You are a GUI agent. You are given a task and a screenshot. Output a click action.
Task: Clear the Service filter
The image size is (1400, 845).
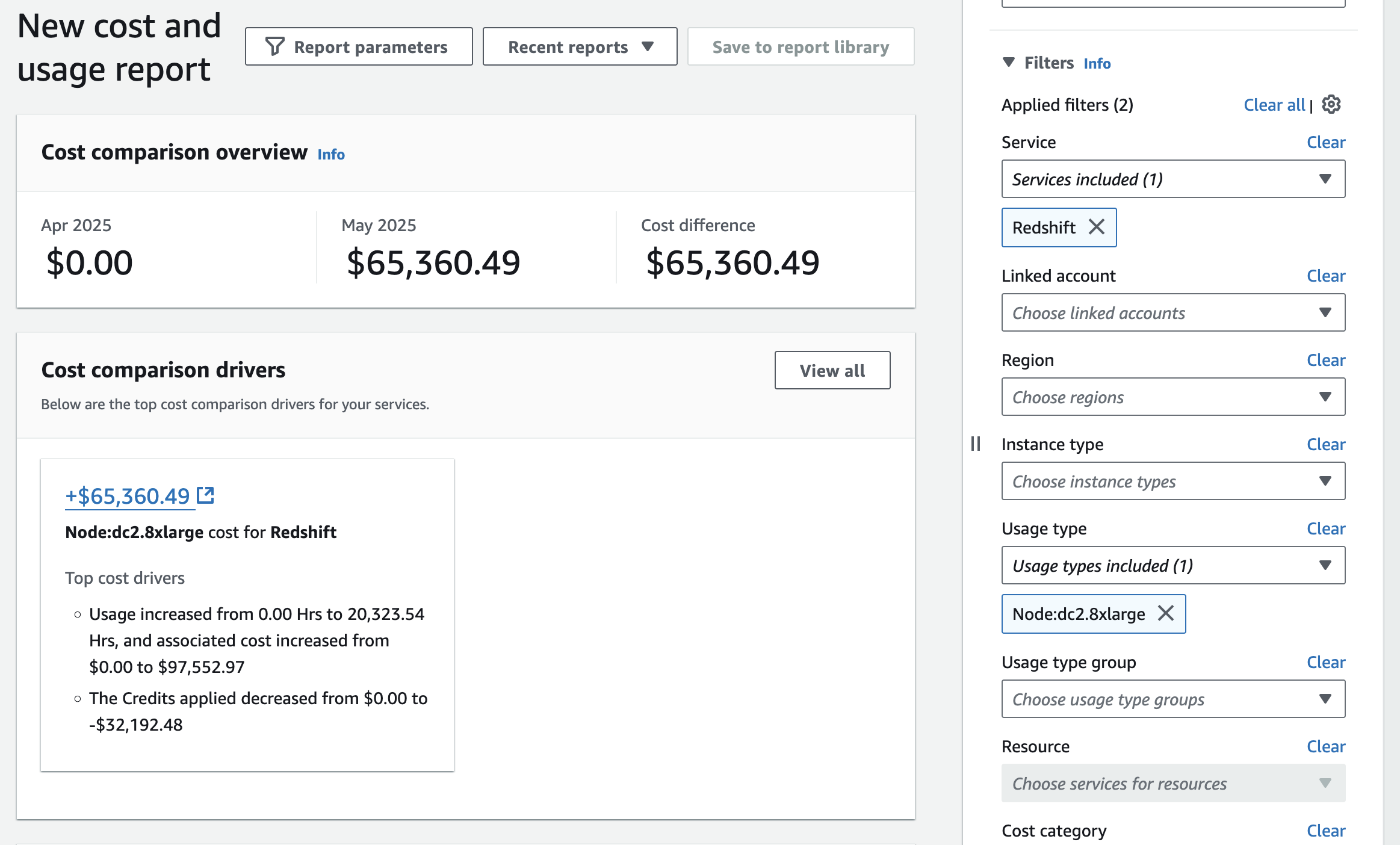tap(1325, 142)
